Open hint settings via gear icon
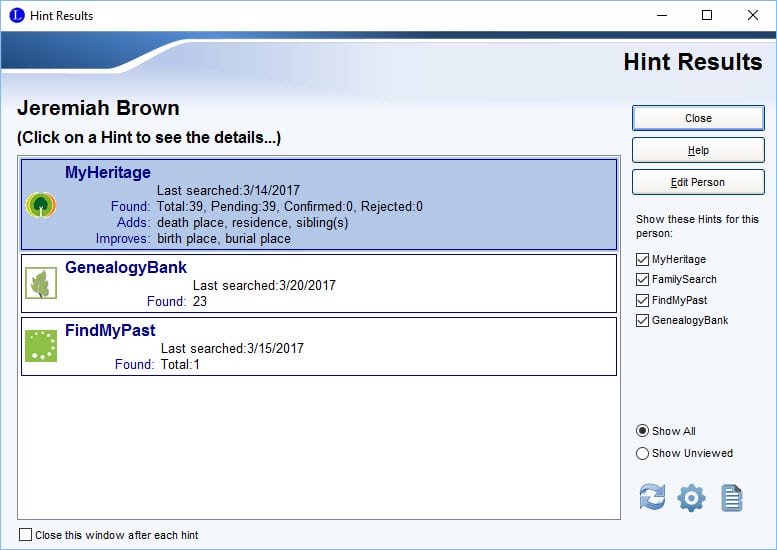 point(691,497)
